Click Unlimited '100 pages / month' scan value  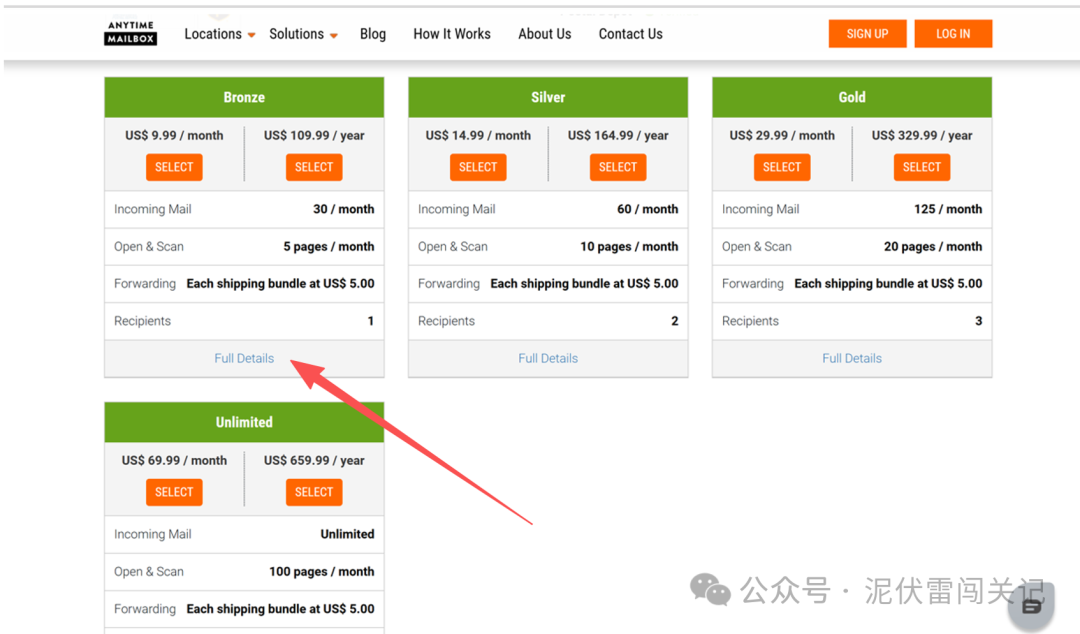pyautogui.click(x=322, y=572)
